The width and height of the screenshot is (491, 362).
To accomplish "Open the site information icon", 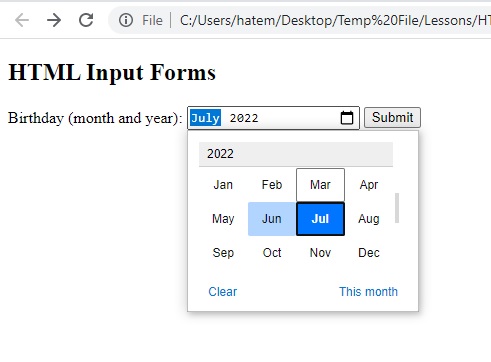I will coord(126,20).
